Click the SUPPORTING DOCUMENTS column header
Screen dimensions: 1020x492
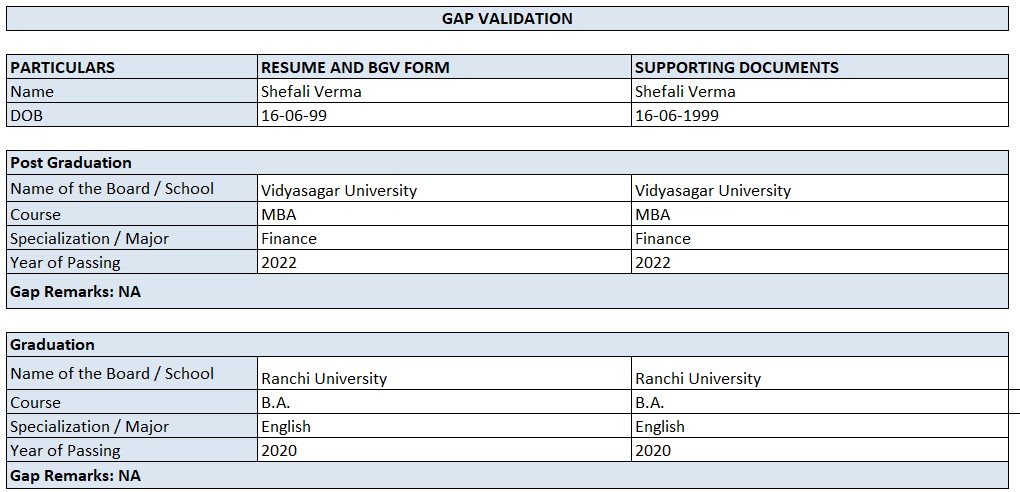coord(736,68)
